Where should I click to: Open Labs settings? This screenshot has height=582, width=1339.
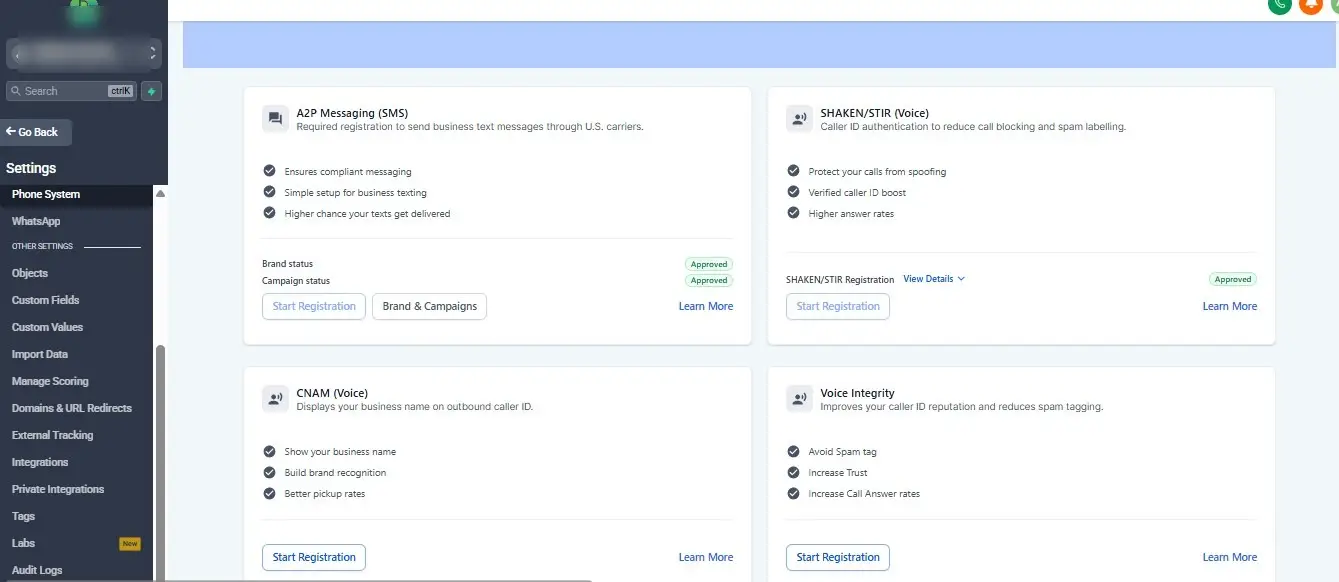tap(23, 543)
